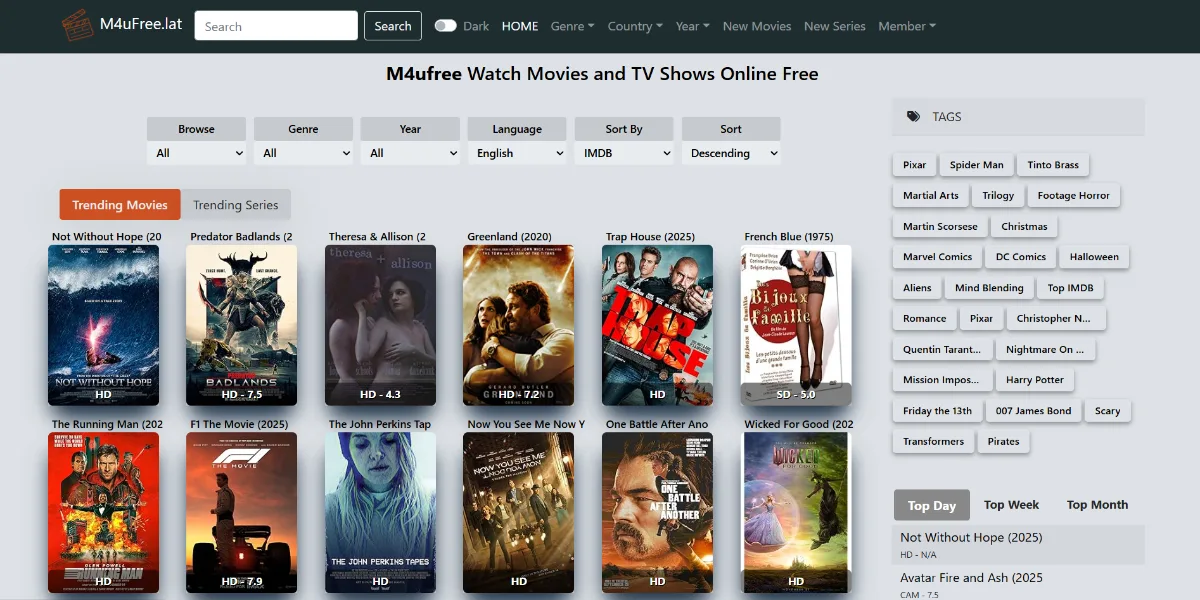The width and height of the screenshot is (1200, 600).
Task: Select the Top Month tab
Action: [x=1097, y=505]
